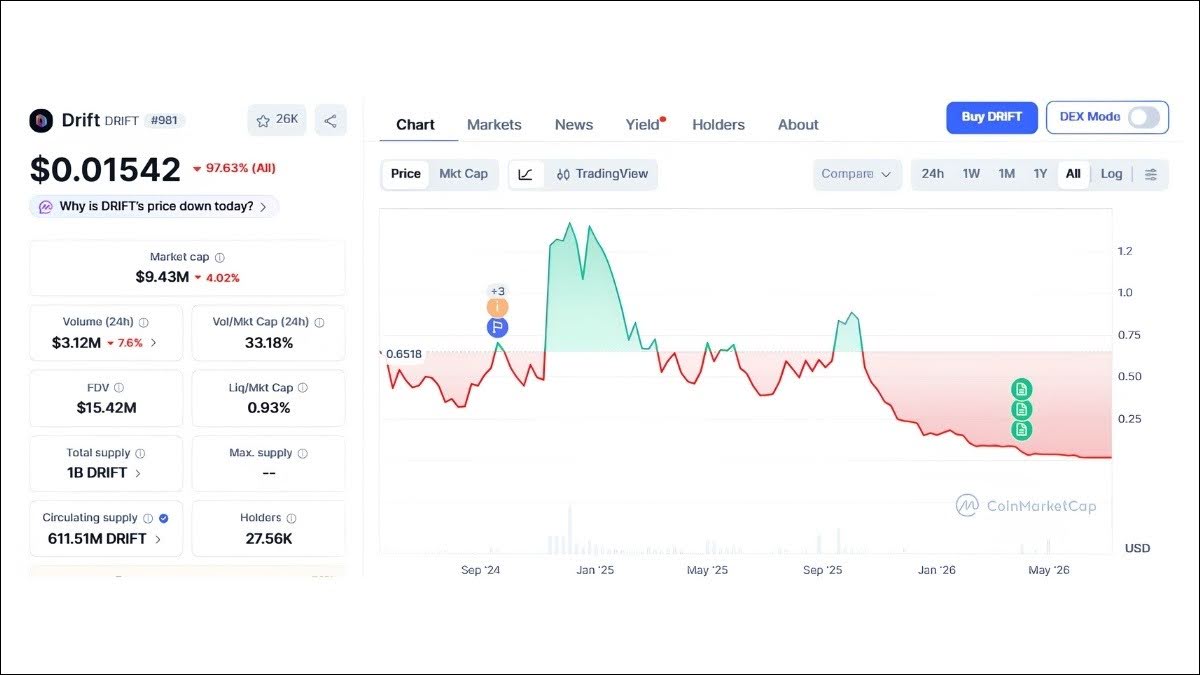Expand Total supply 1B DRIFT chevron

pyautogui.click(x=138, y=473)
